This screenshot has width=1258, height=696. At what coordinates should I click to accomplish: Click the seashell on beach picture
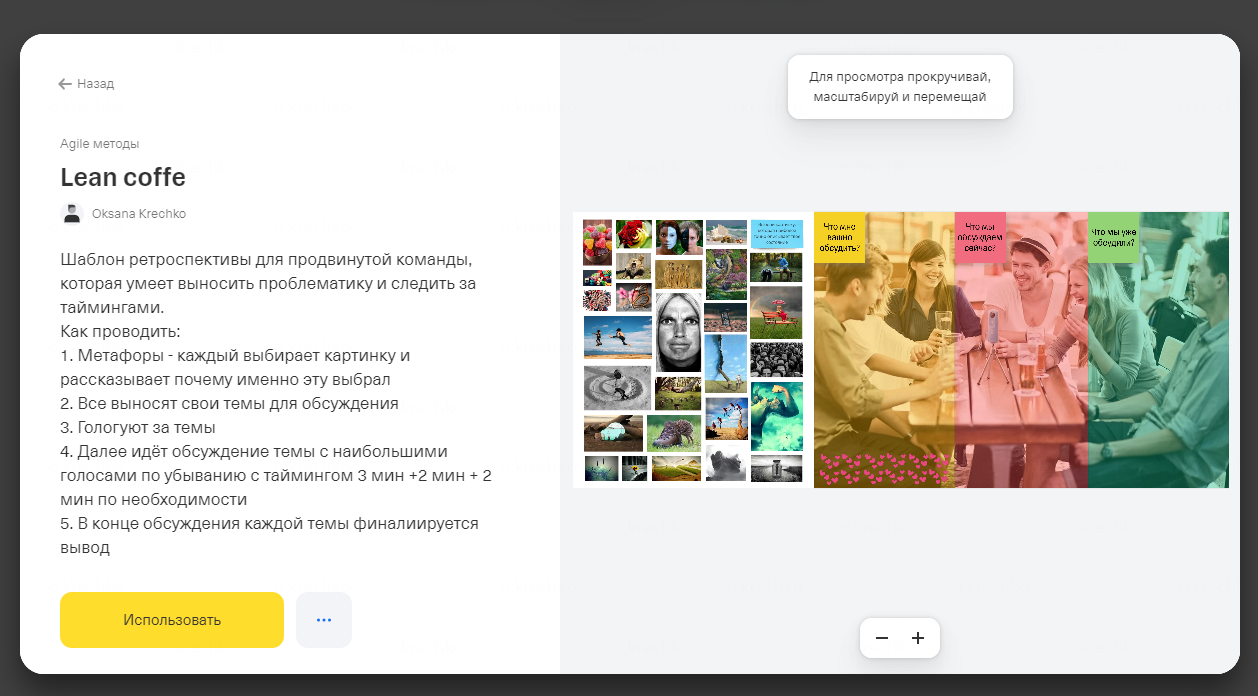pos(726,232)
